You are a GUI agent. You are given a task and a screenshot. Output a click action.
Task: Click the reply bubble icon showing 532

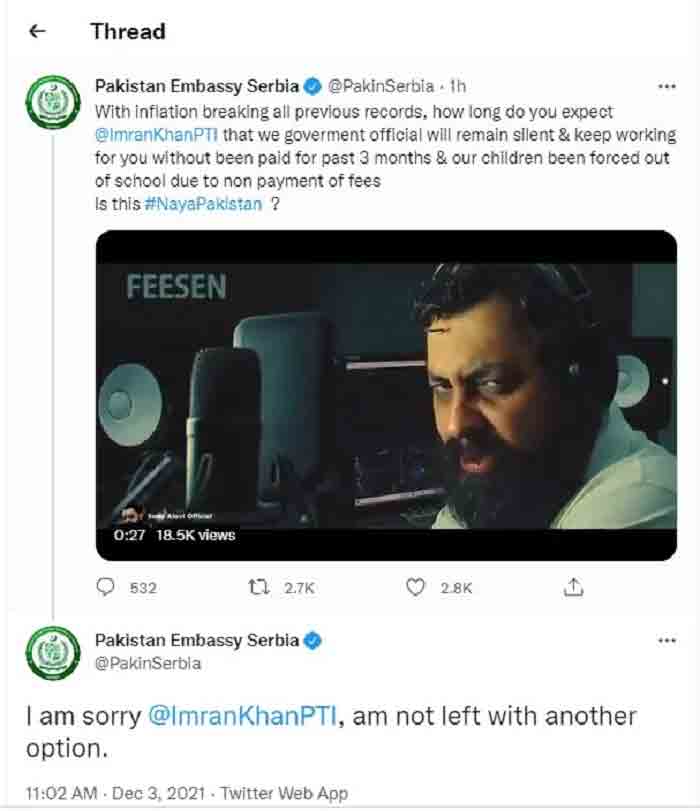coord(106,588)
